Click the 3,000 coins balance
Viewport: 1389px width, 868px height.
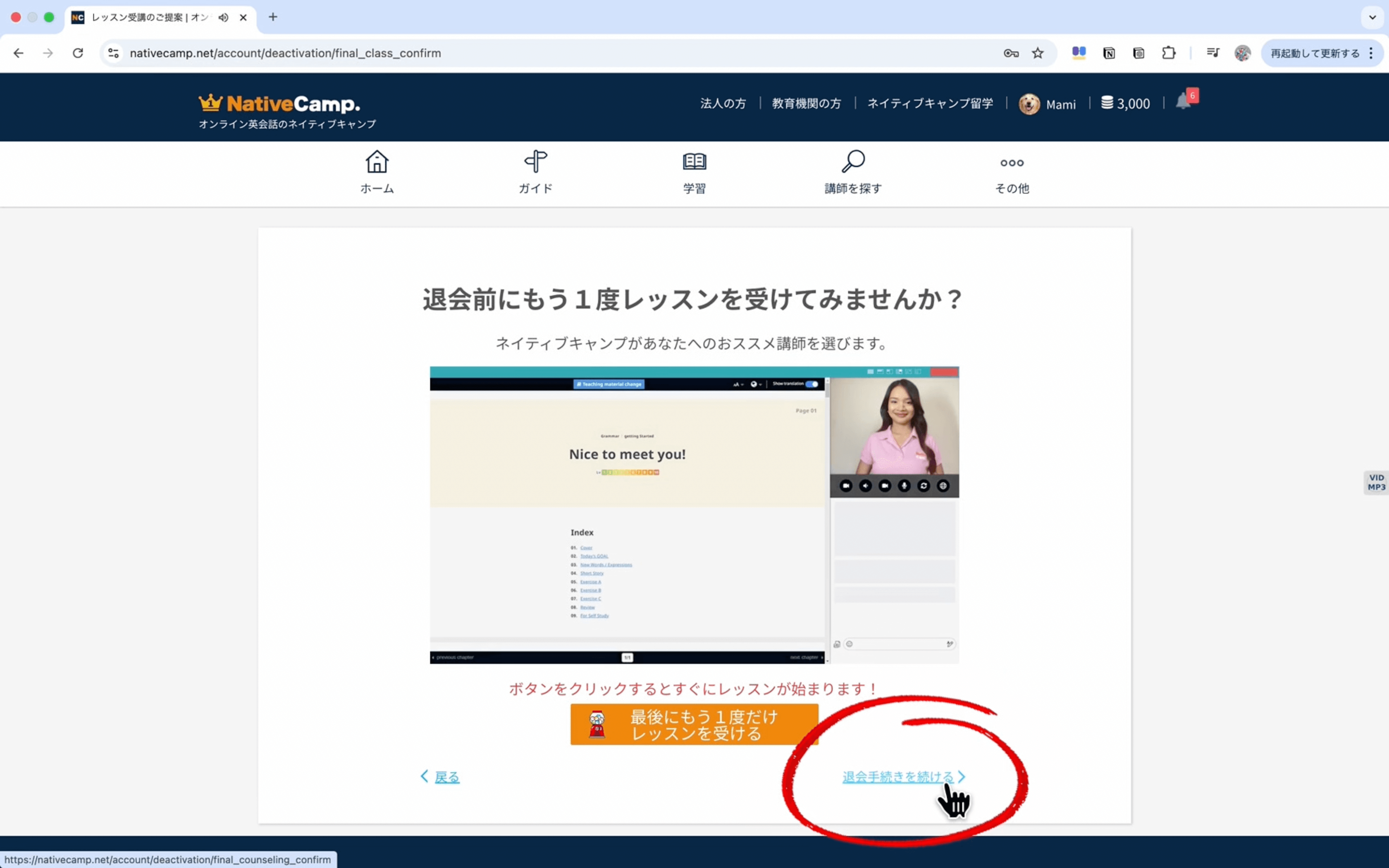[1126, 103]
